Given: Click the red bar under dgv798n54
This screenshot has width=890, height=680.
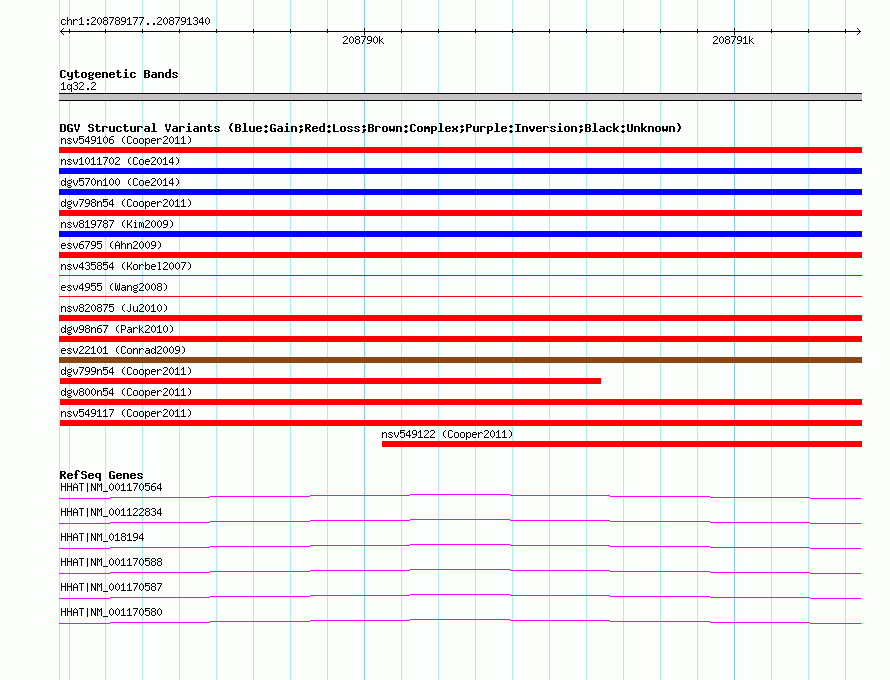Looking at the screenshot, I should [460, 213].
